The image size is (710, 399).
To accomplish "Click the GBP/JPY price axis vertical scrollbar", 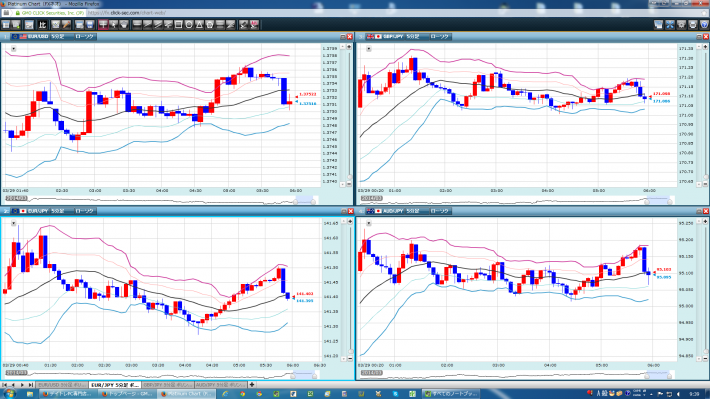I will pos(705,115).
